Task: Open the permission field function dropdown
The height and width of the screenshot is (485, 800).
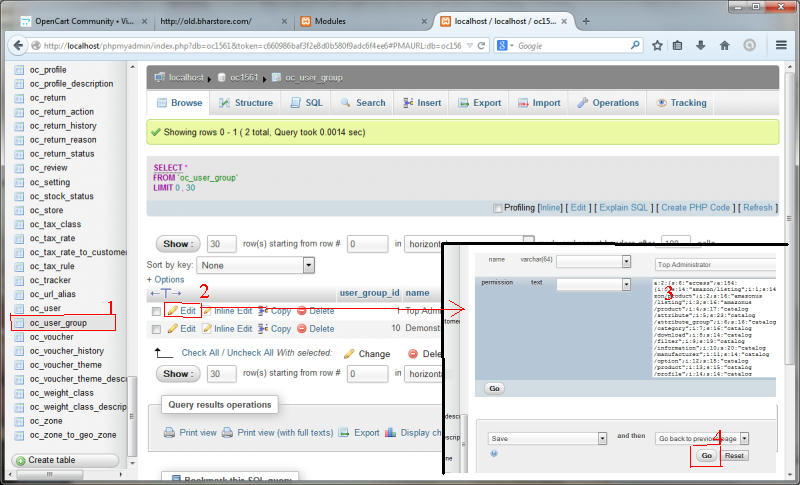Action: click(593, 285)
